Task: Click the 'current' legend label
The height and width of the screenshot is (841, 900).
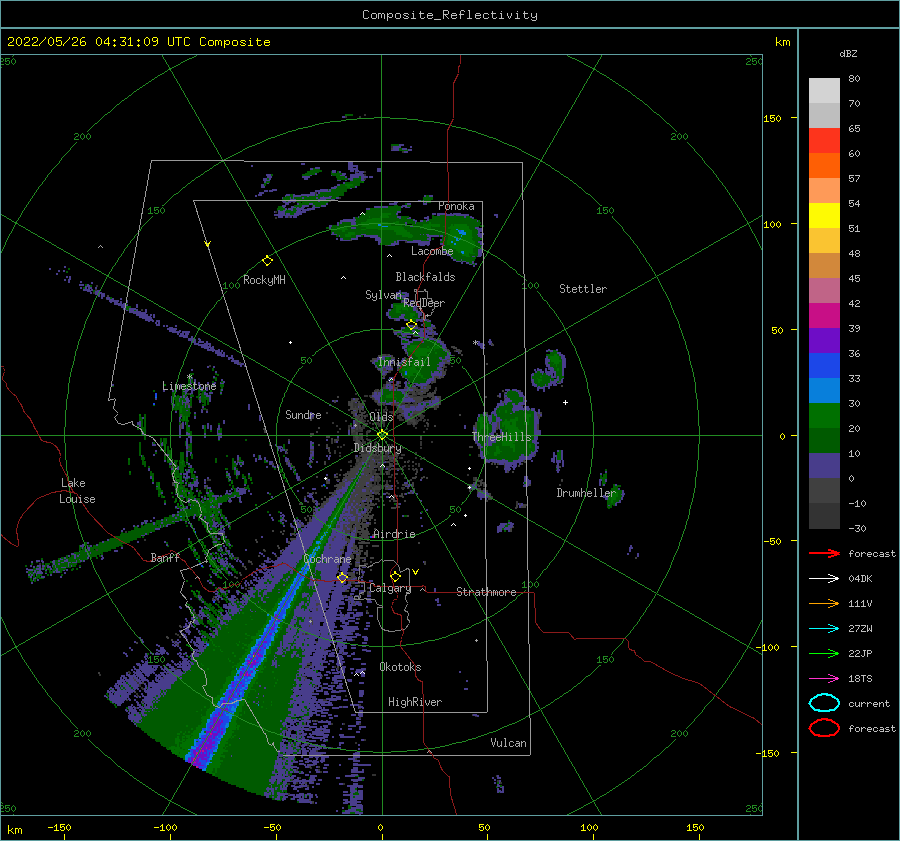Action: tap(869, 703)
